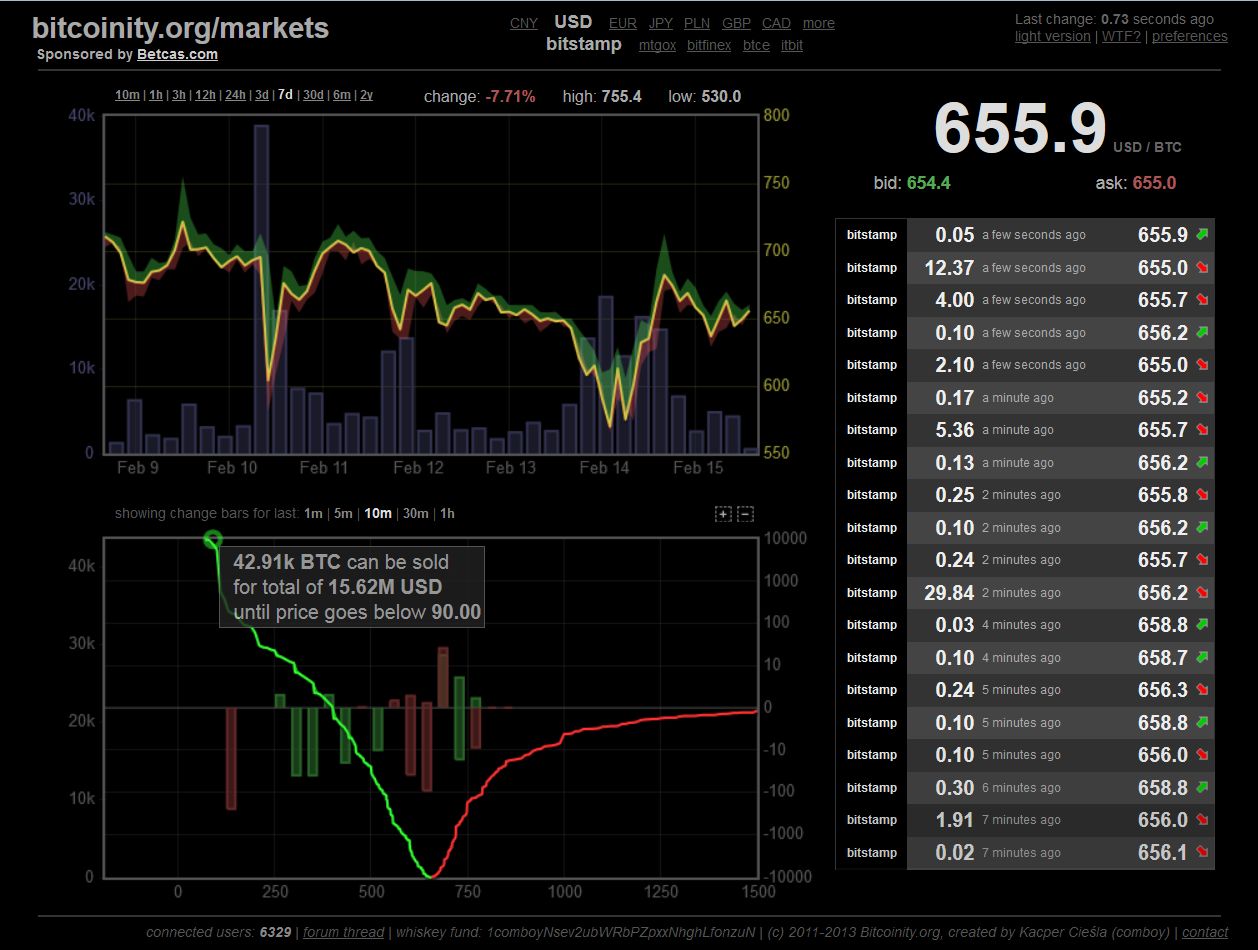
Task: Choose PLN currency
Action: 697,23
